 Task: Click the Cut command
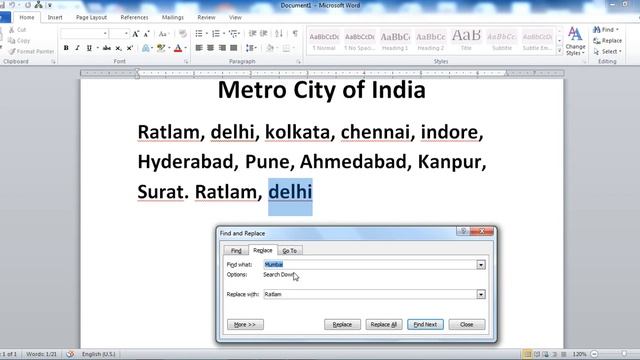17,30
